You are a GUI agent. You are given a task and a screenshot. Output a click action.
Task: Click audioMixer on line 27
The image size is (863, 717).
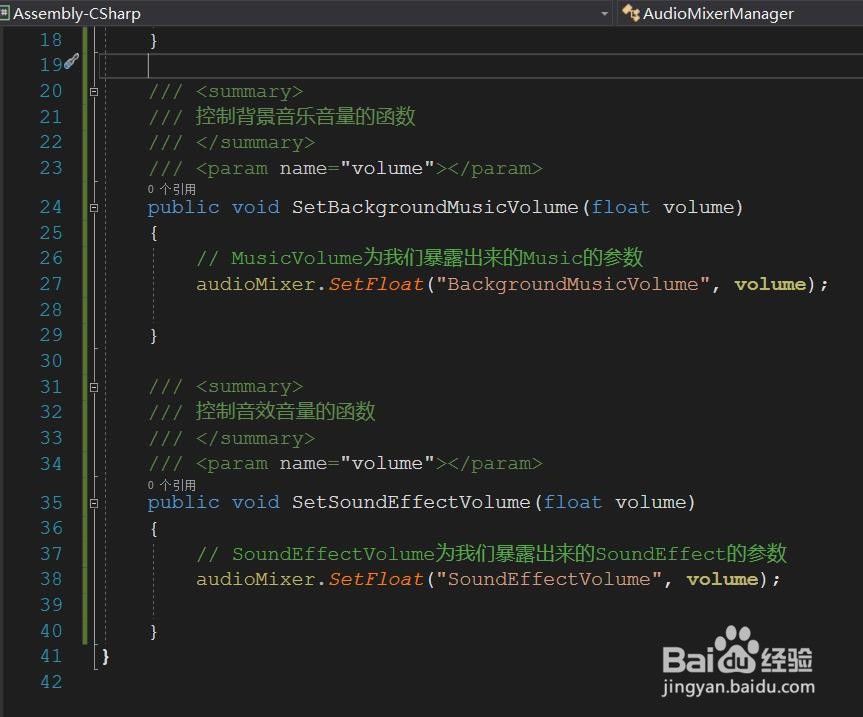pyautogui.click(x=256, y=284)
